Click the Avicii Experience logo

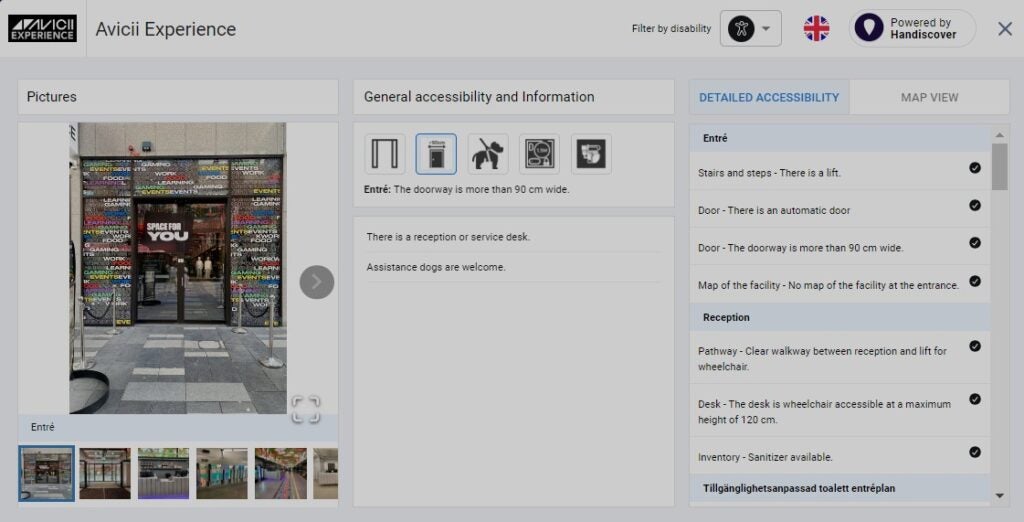pos(42,28)
